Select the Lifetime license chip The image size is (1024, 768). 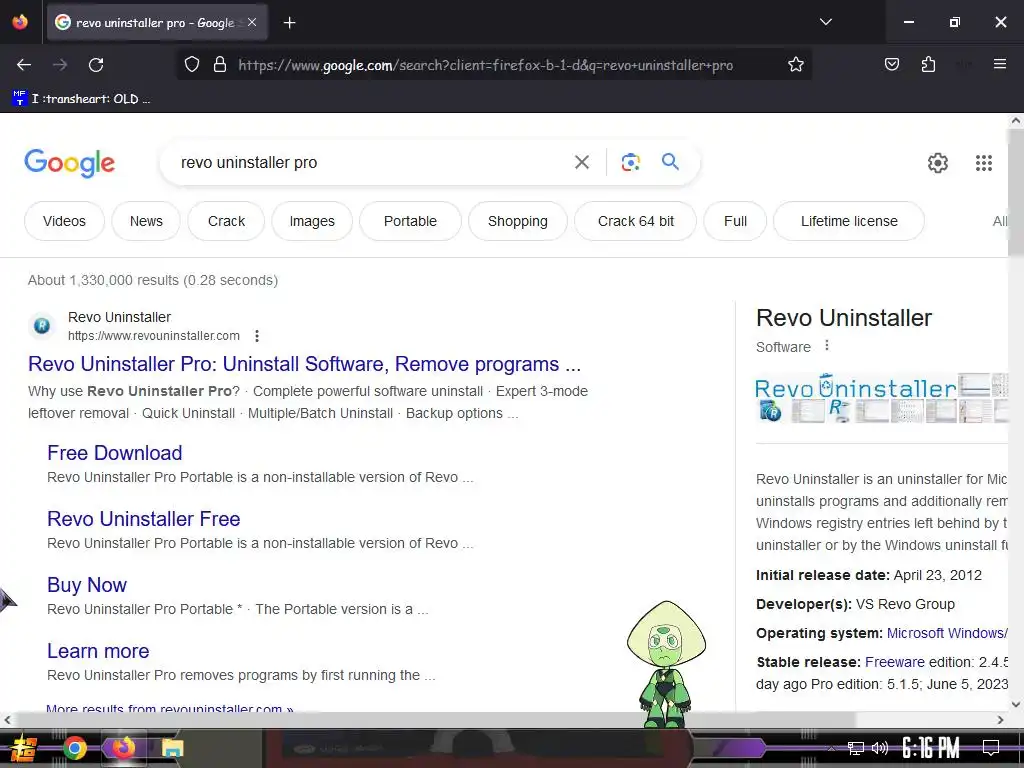(x=849, y=221)
